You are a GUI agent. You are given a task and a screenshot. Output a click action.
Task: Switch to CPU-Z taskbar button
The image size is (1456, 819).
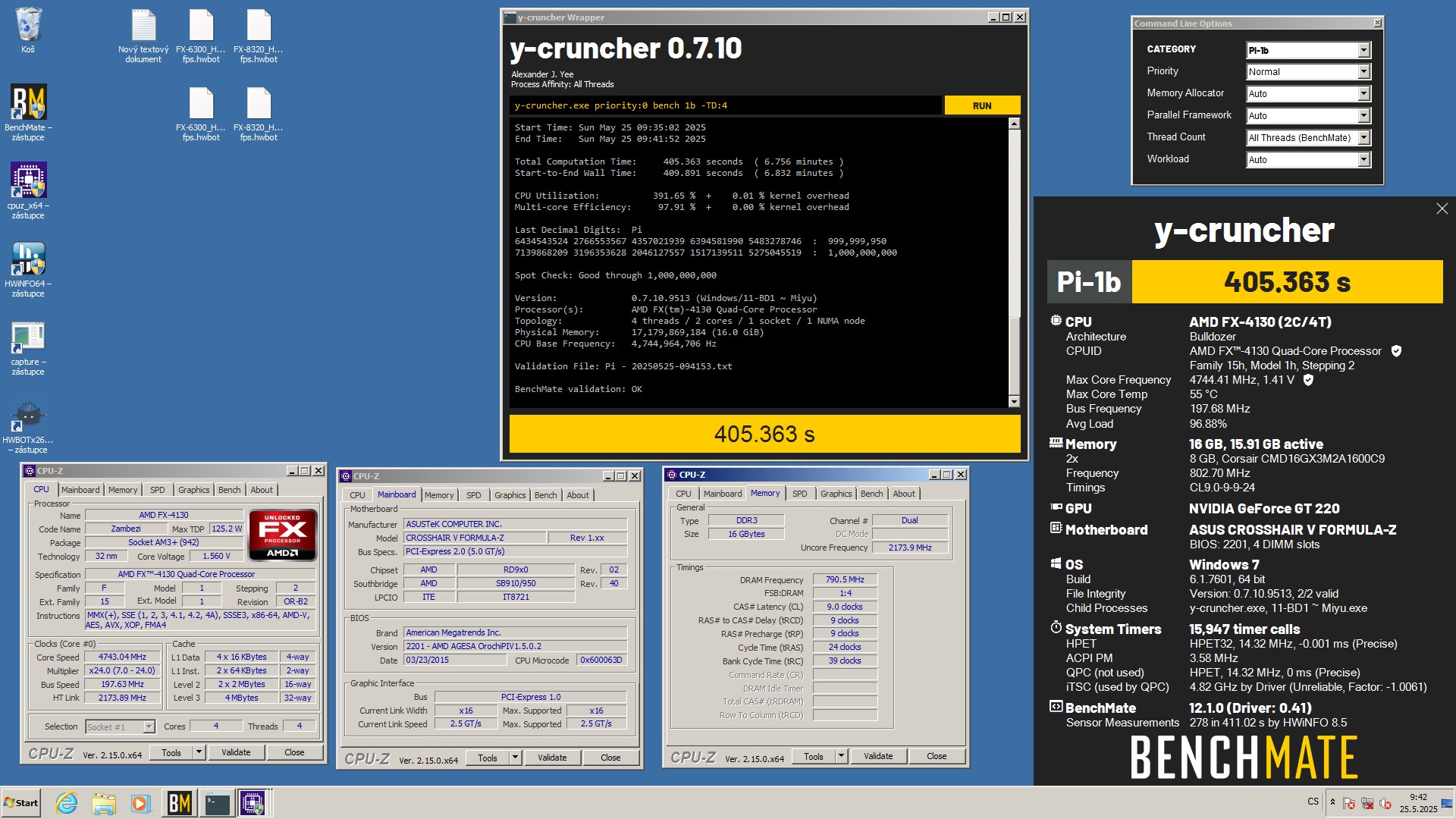click(253, 803)
